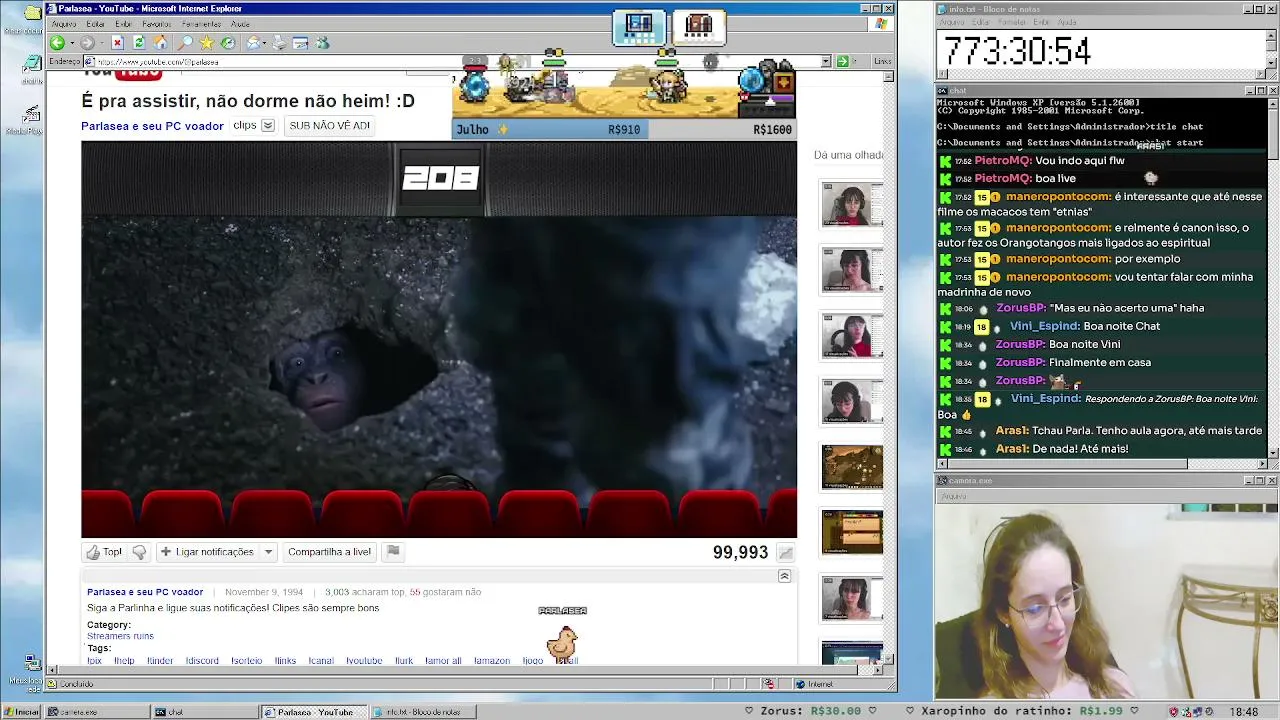Like the video with the Top! button
Viewport: 1280px width, 720px height.
[x=104, y=552]
